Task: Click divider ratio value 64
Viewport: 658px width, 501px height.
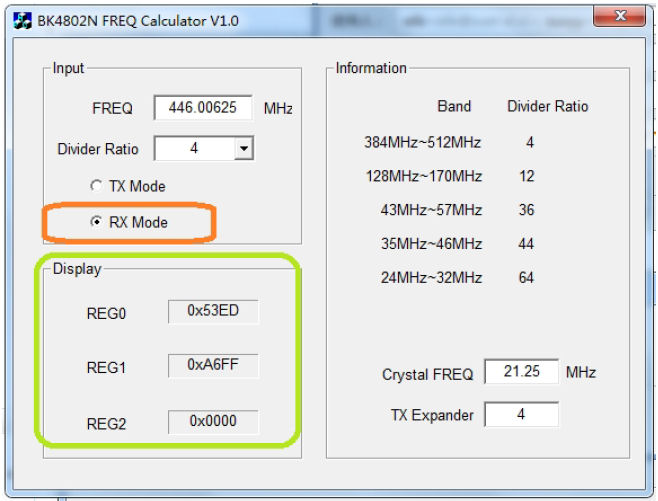Action: [526, 277]
